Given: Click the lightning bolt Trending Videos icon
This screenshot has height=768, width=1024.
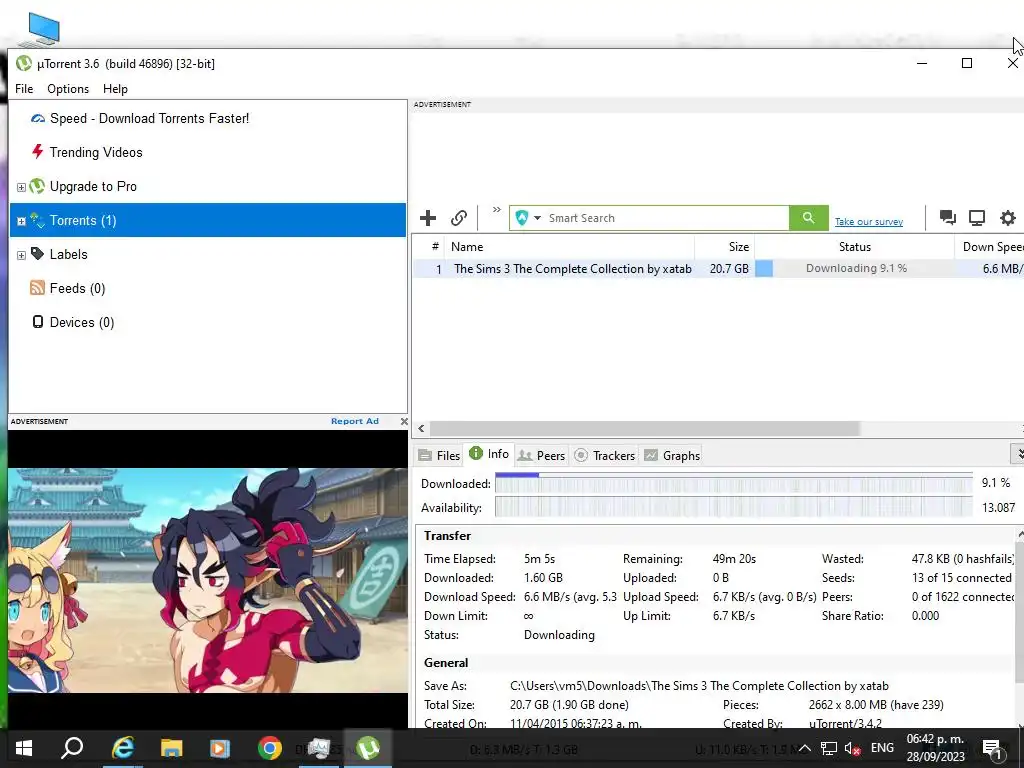Looking at the screenshot, I should coord(37,152).
